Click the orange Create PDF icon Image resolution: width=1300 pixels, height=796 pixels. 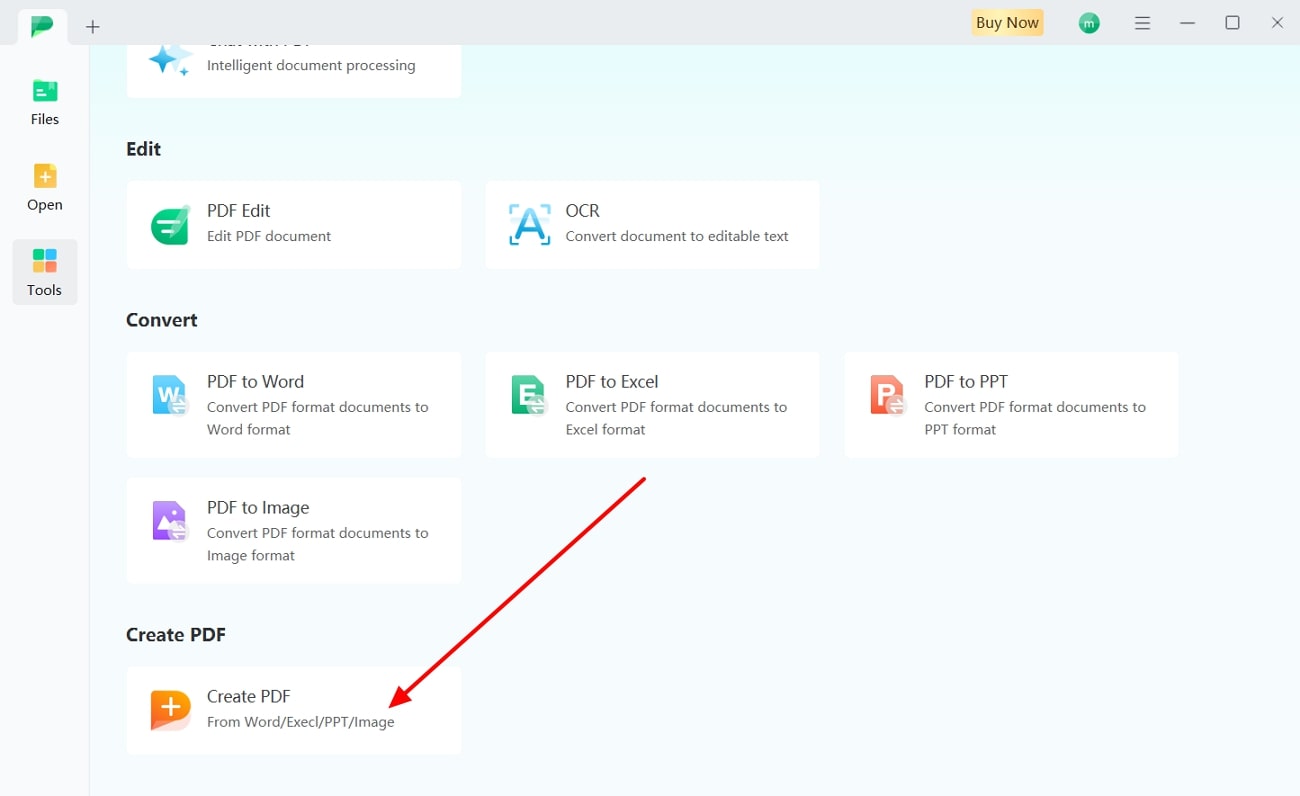(x=170, y=710)
